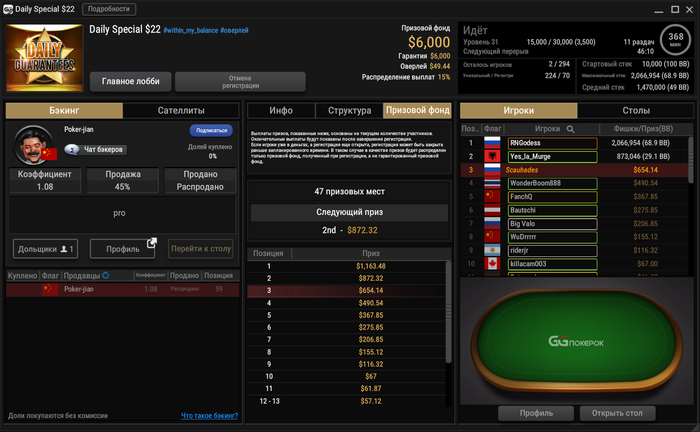Click the Russian flag beside RNGodess
Screen dimensions: 700x432
tap(492, 143)
